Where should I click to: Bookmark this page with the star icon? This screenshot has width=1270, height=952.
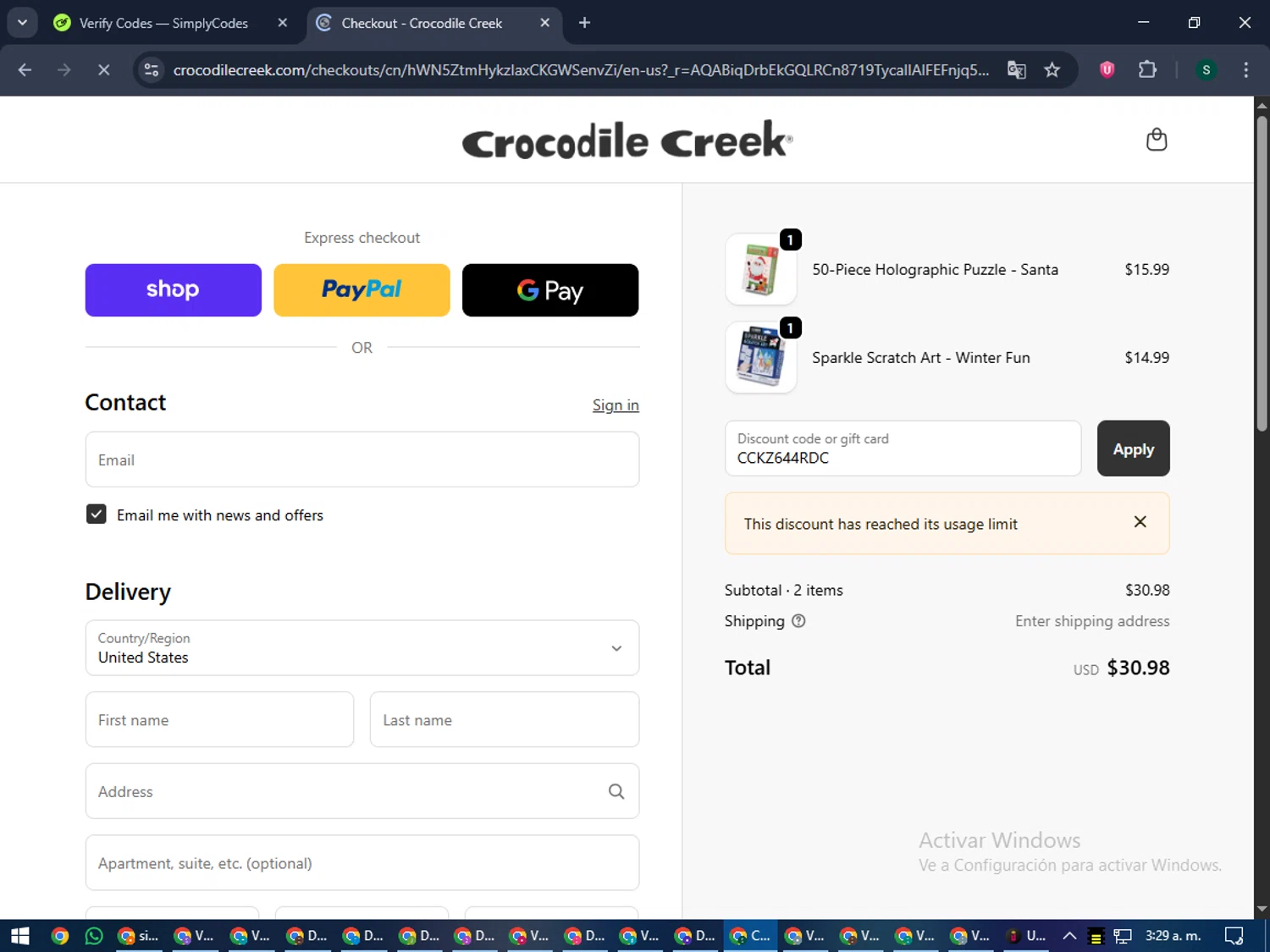pyautogui.click(x=1052, y=70)
